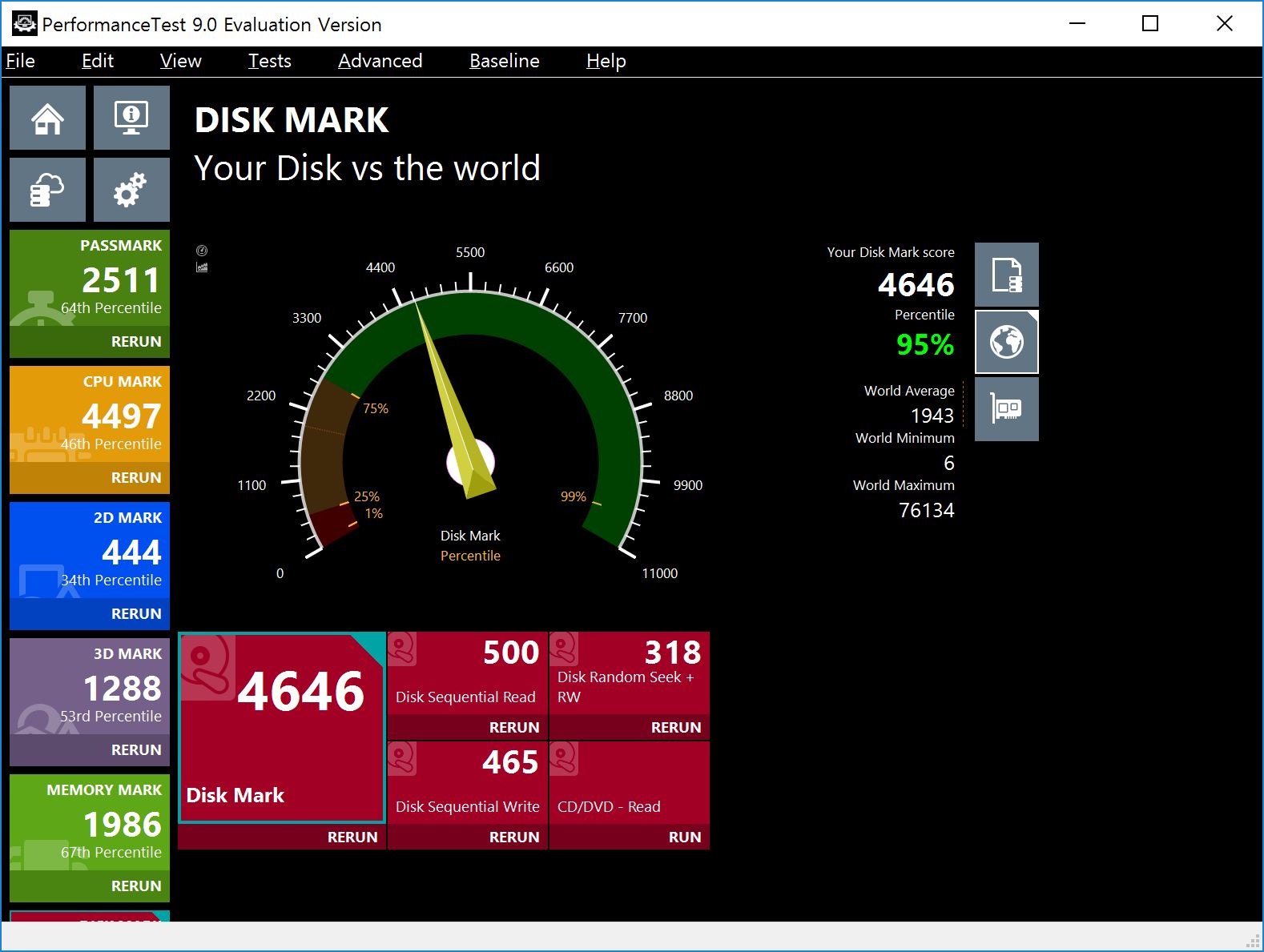Click the World Maximum 76134 value

pyautogui.click(x=927, y=510)
